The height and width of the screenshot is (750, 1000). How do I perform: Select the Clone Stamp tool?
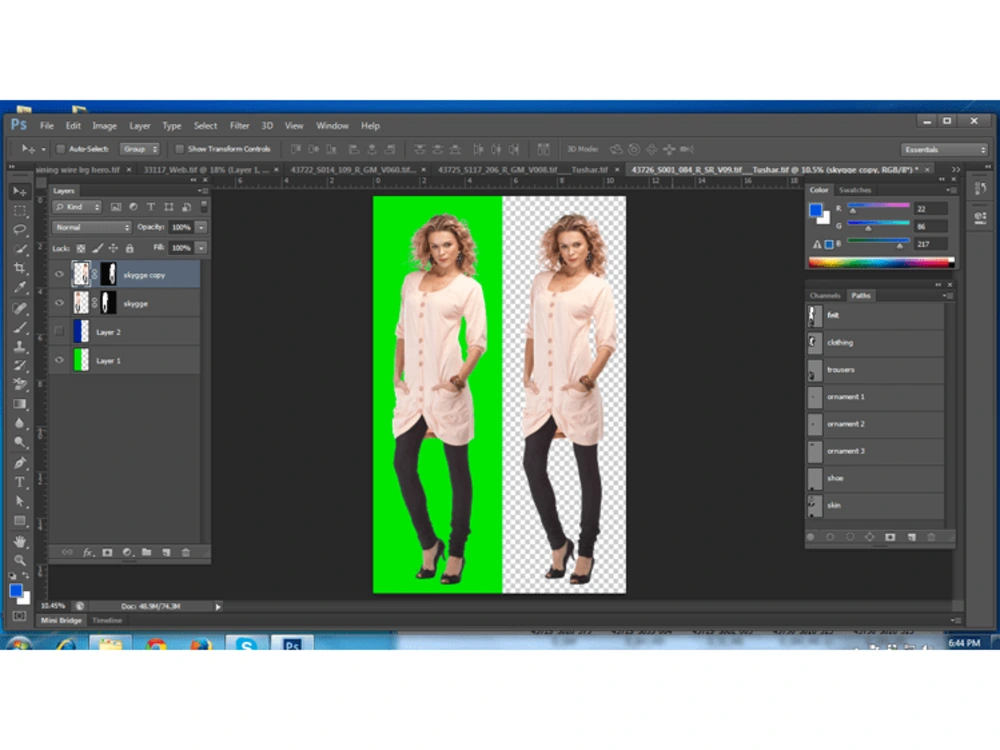click(x=20, y=347)
